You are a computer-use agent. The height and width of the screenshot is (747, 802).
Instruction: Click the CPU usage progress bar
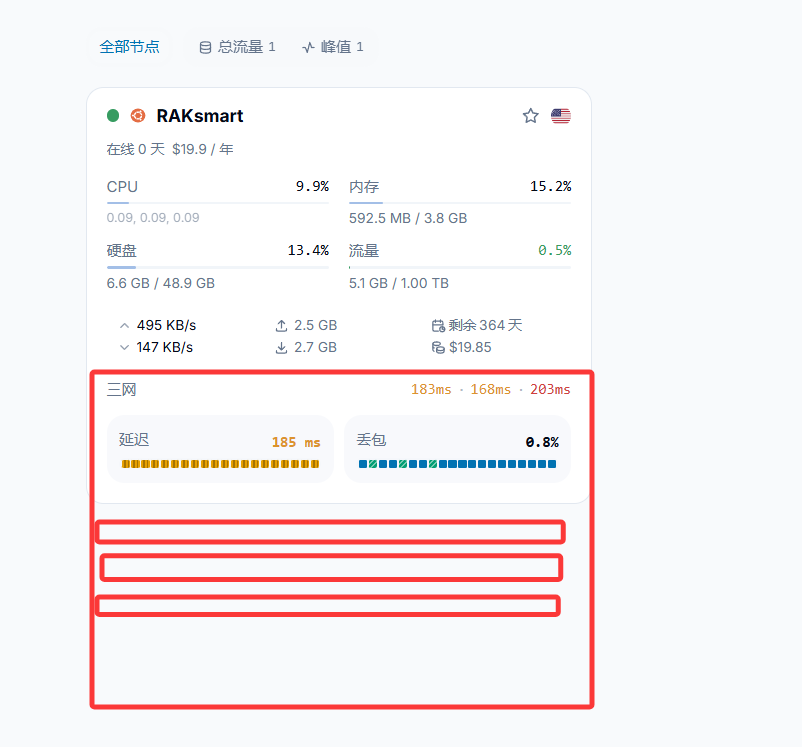[218, 203]
